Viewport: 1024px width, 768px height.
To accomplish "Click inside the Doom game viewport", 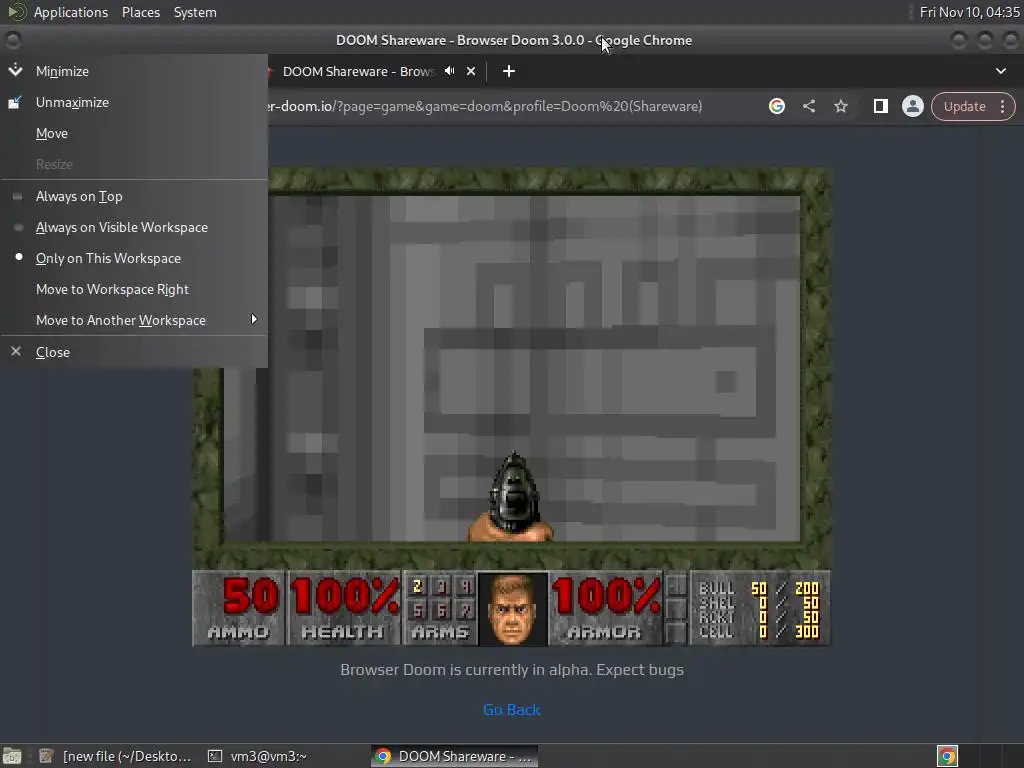I will tap(512, 368).
